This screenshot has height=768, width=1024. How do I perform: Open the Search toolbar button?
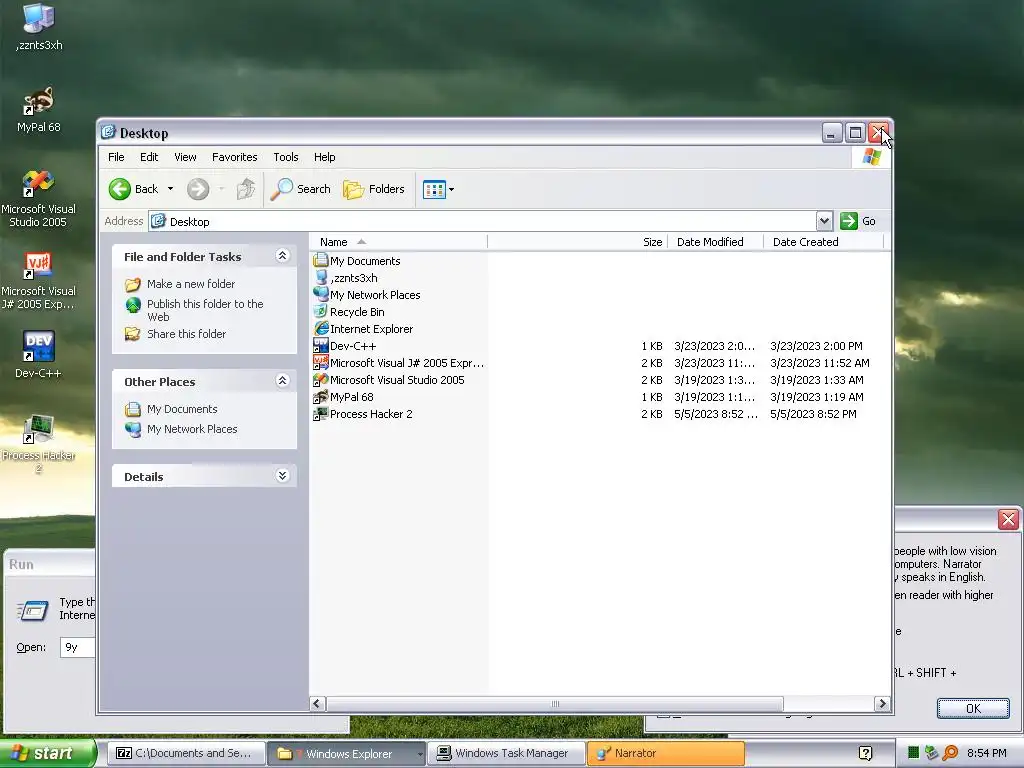click(x=300, y=189)
